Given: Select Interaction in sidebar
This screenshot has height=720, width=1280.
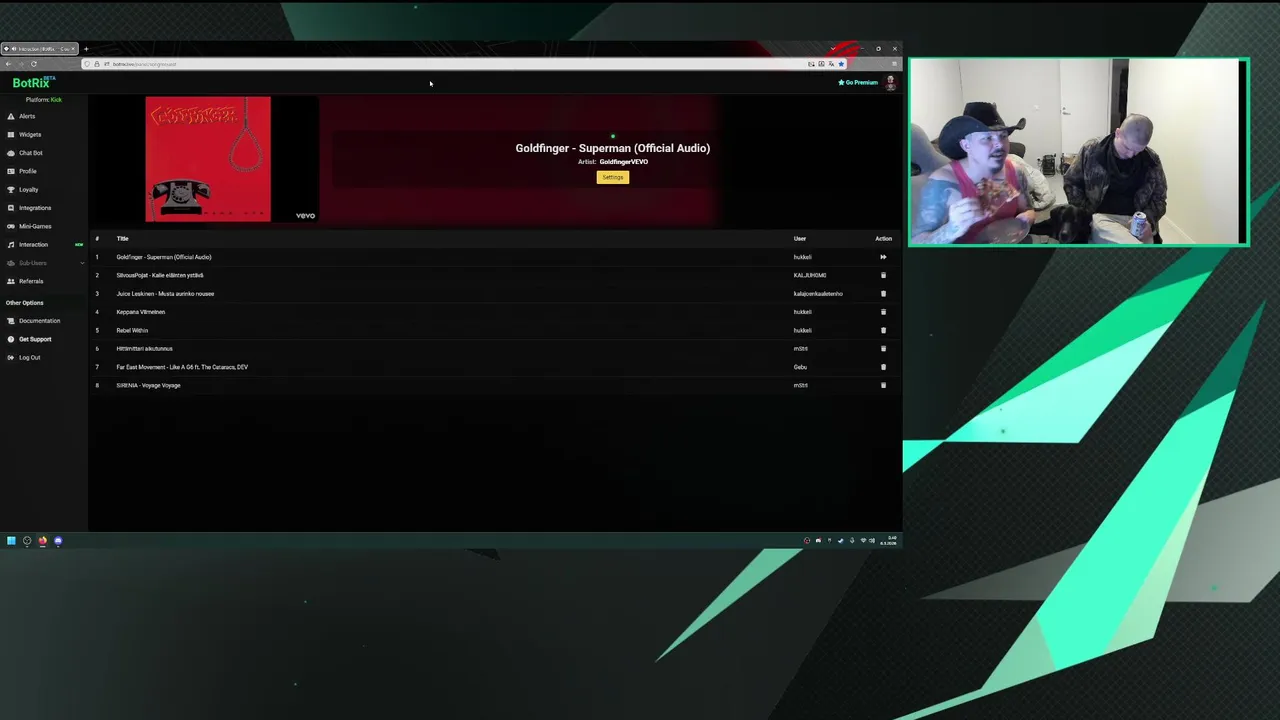Looking at the screenshot, I should click(x=33, y=244).
